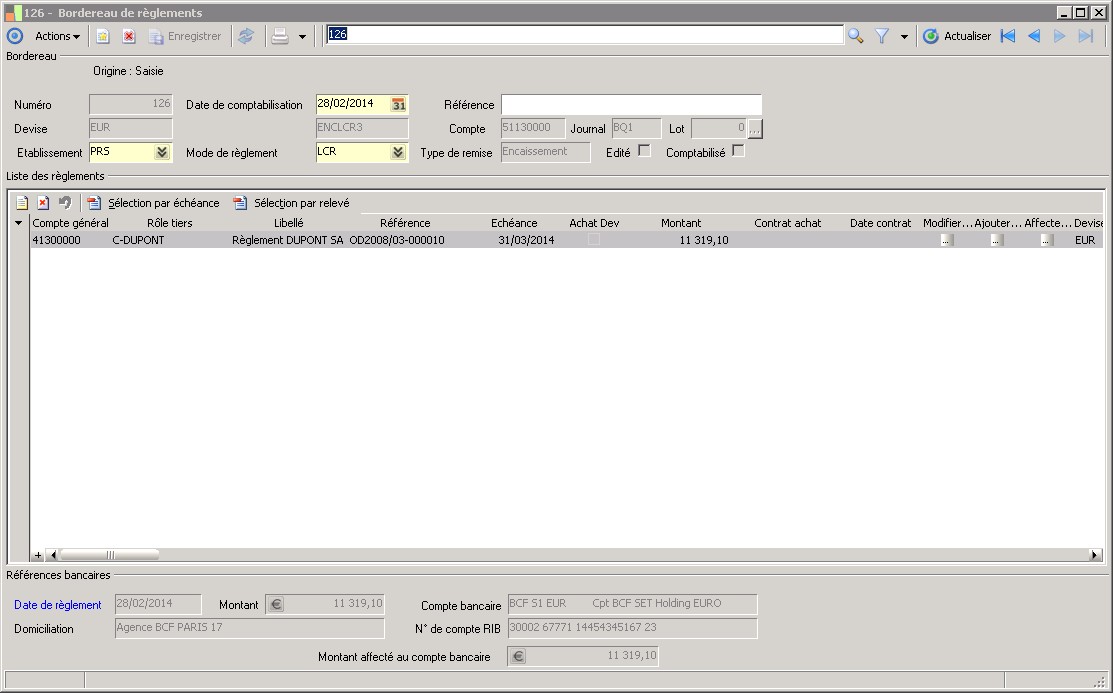This screenshot has width=1113, height=693.
Task: Click the plus button at the grid bottom-left
Action: coord(38,555)
